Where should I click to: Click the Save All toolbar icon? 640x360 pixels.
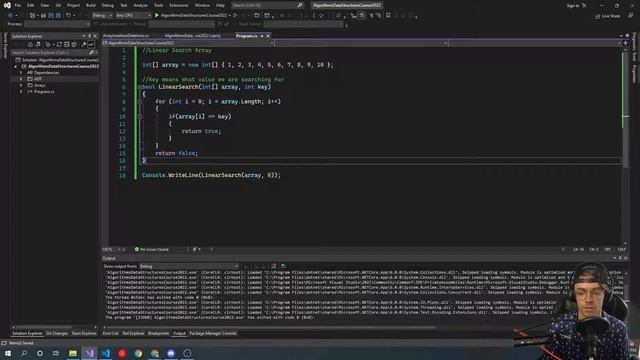pos(58,16)
